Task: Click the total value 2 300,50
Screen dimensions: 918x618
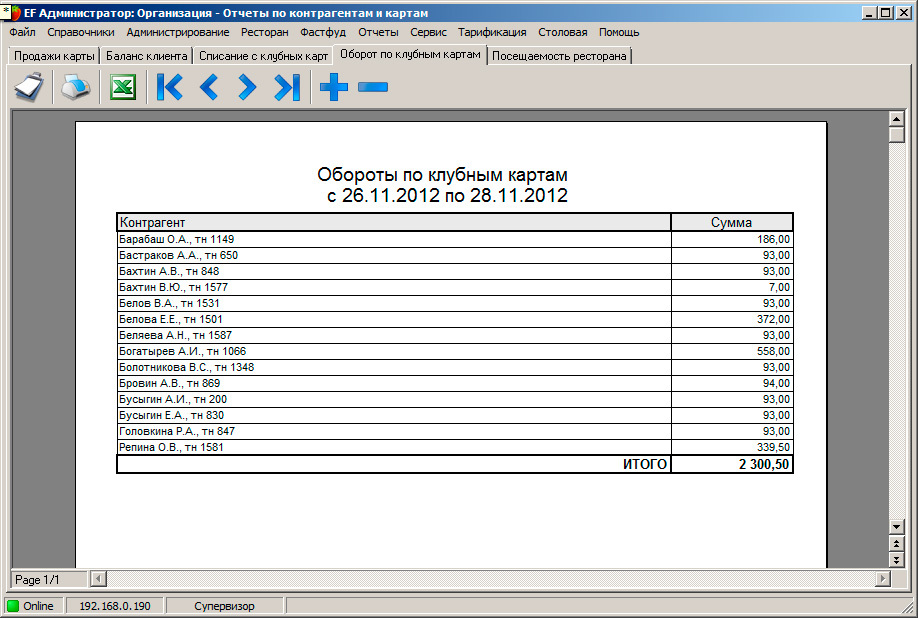Action: pos(764,464)
